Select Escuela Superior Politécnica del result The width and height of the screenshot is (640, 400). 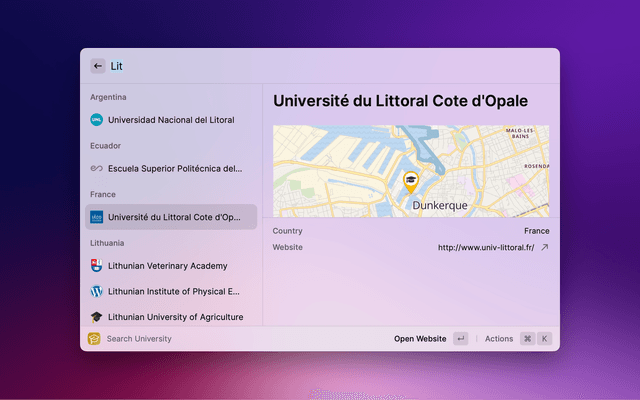(x=175, y=168)
